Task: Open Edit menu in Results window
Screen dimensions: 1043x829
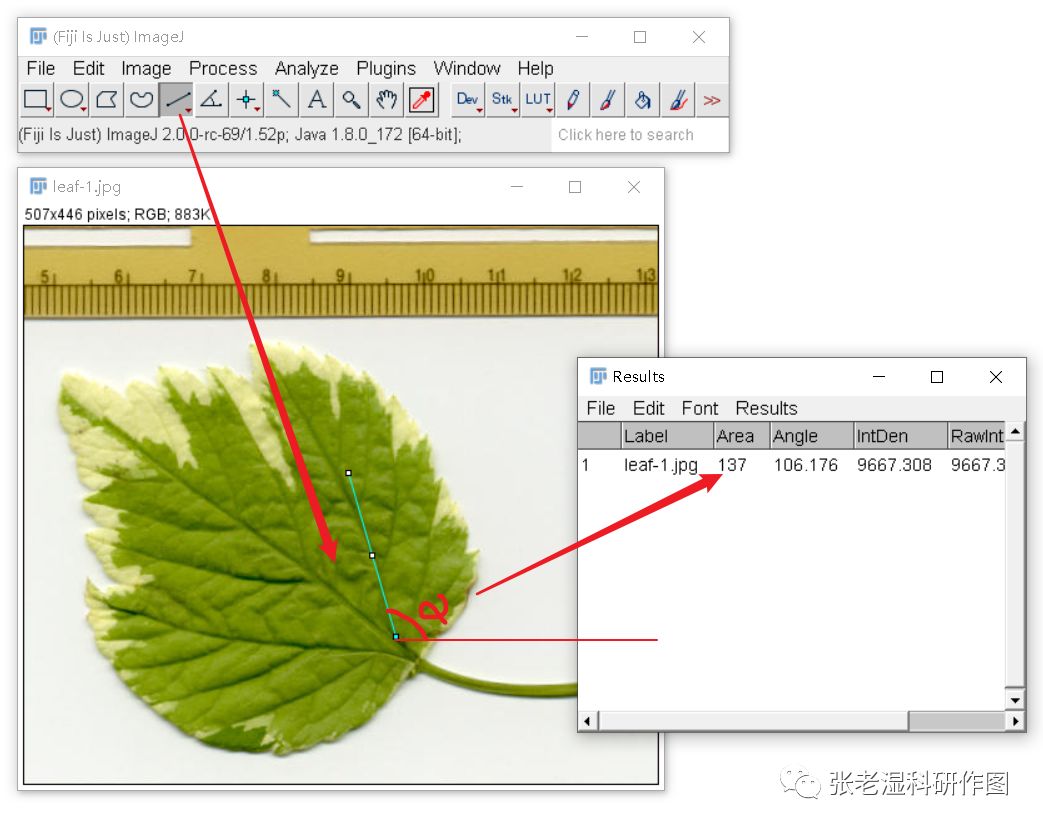Action: click(x=648, y=408)
